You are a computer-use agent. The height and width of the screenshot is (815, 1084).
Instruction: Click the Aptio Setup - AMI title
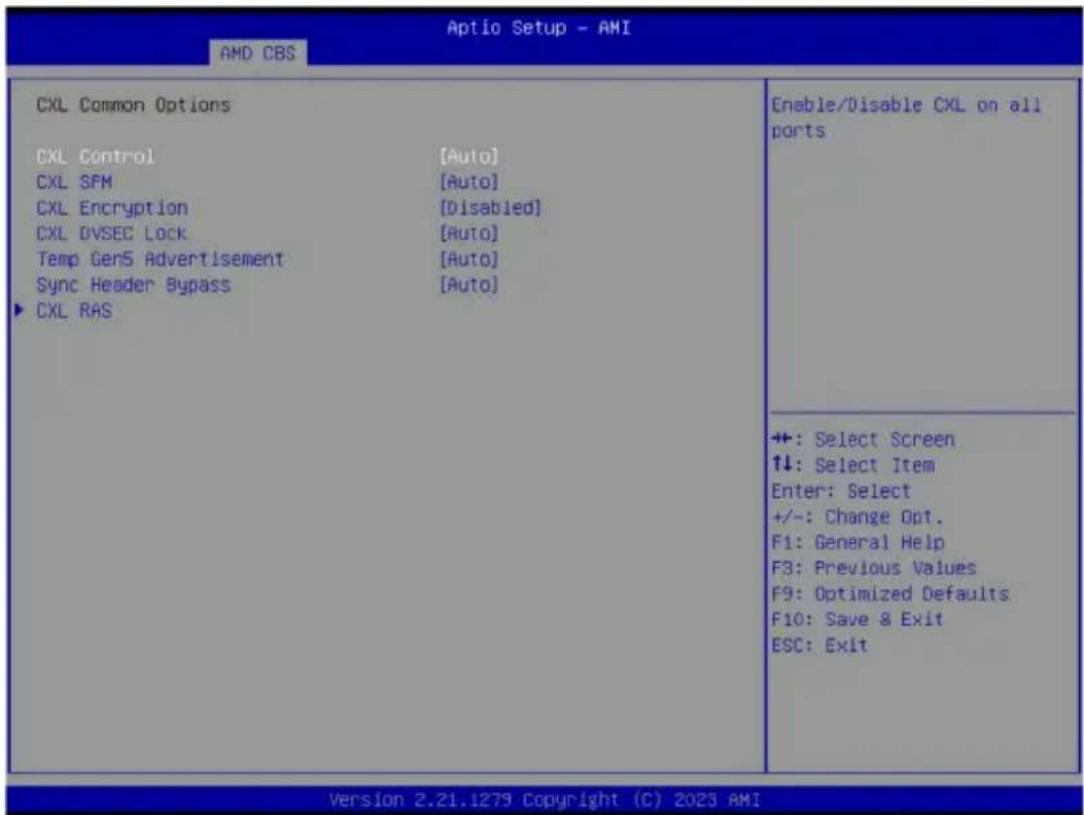539,28
